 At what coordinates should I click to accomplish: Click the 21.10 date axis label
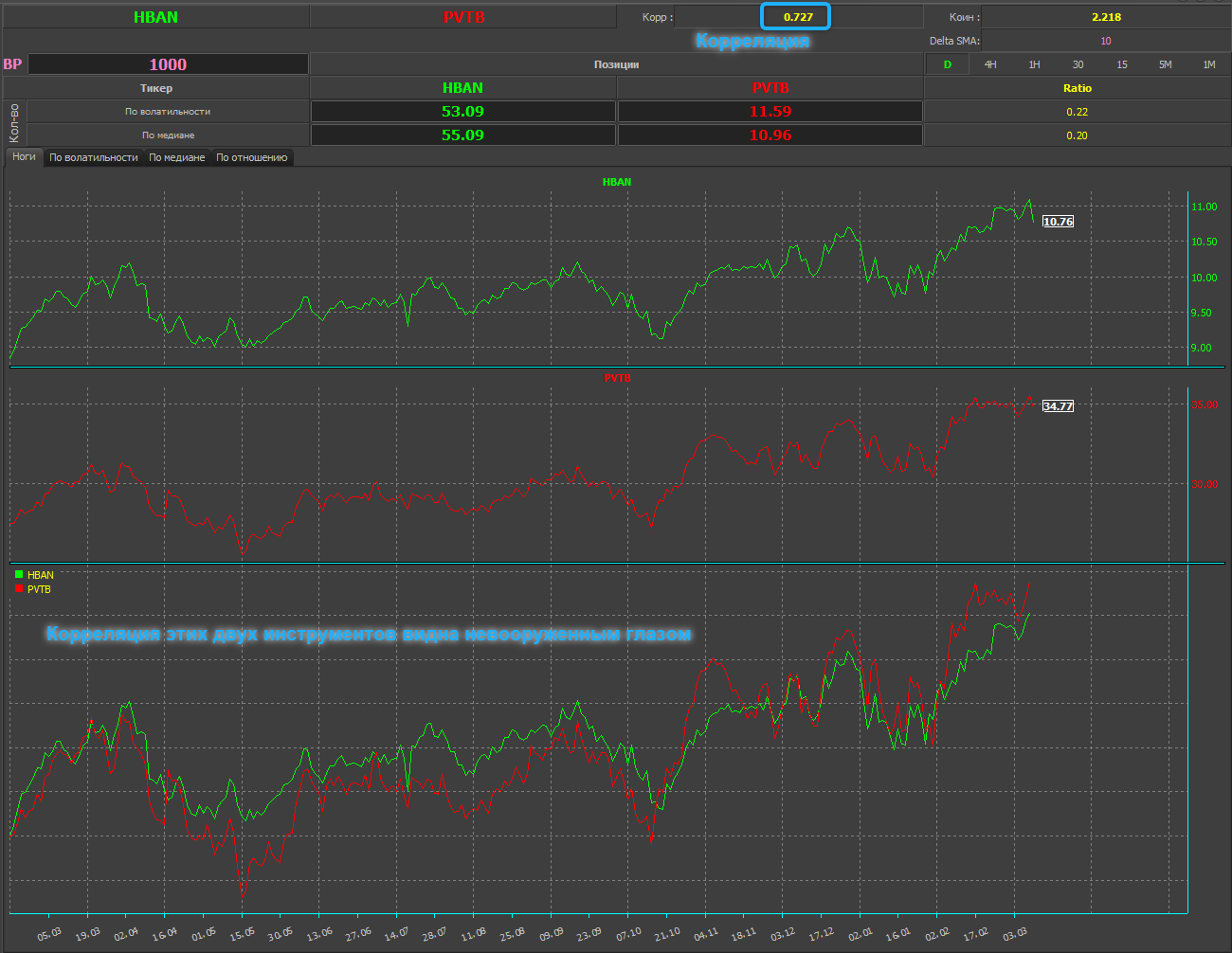(667, 934)
